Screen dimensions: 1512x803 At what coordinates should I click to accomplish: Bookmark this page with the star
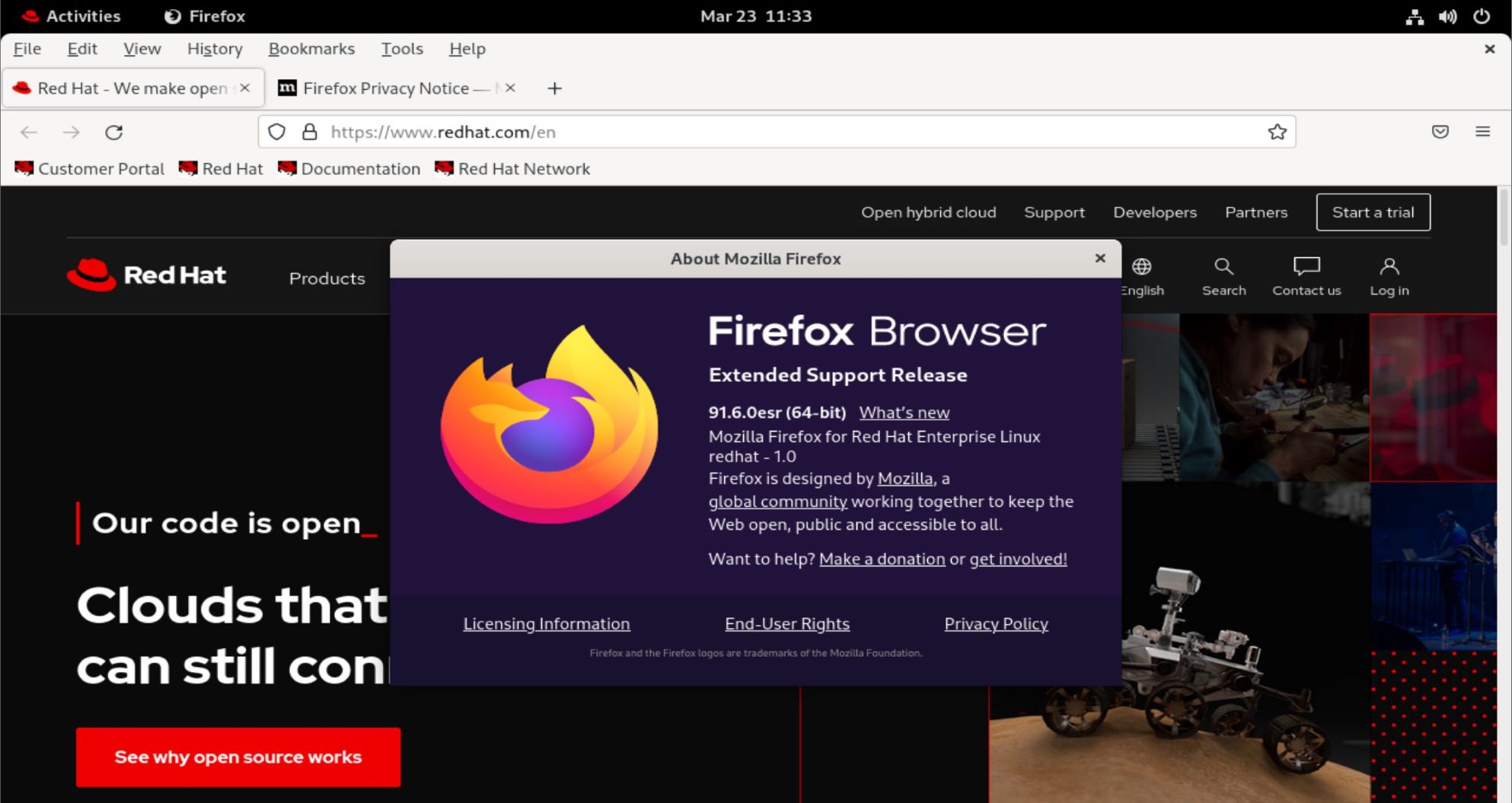(x=1278, y=132)
